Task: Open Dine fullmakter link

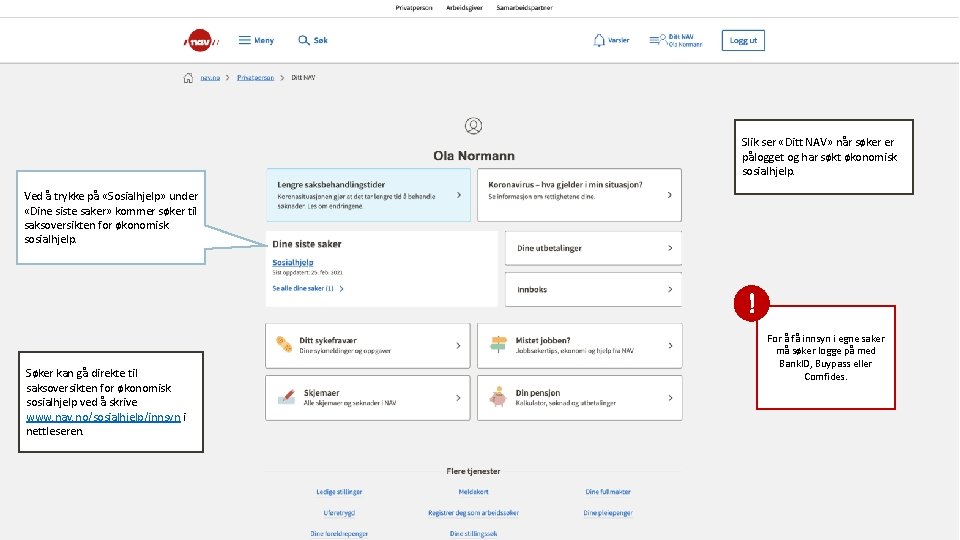Action: click(x=608, y=492)
